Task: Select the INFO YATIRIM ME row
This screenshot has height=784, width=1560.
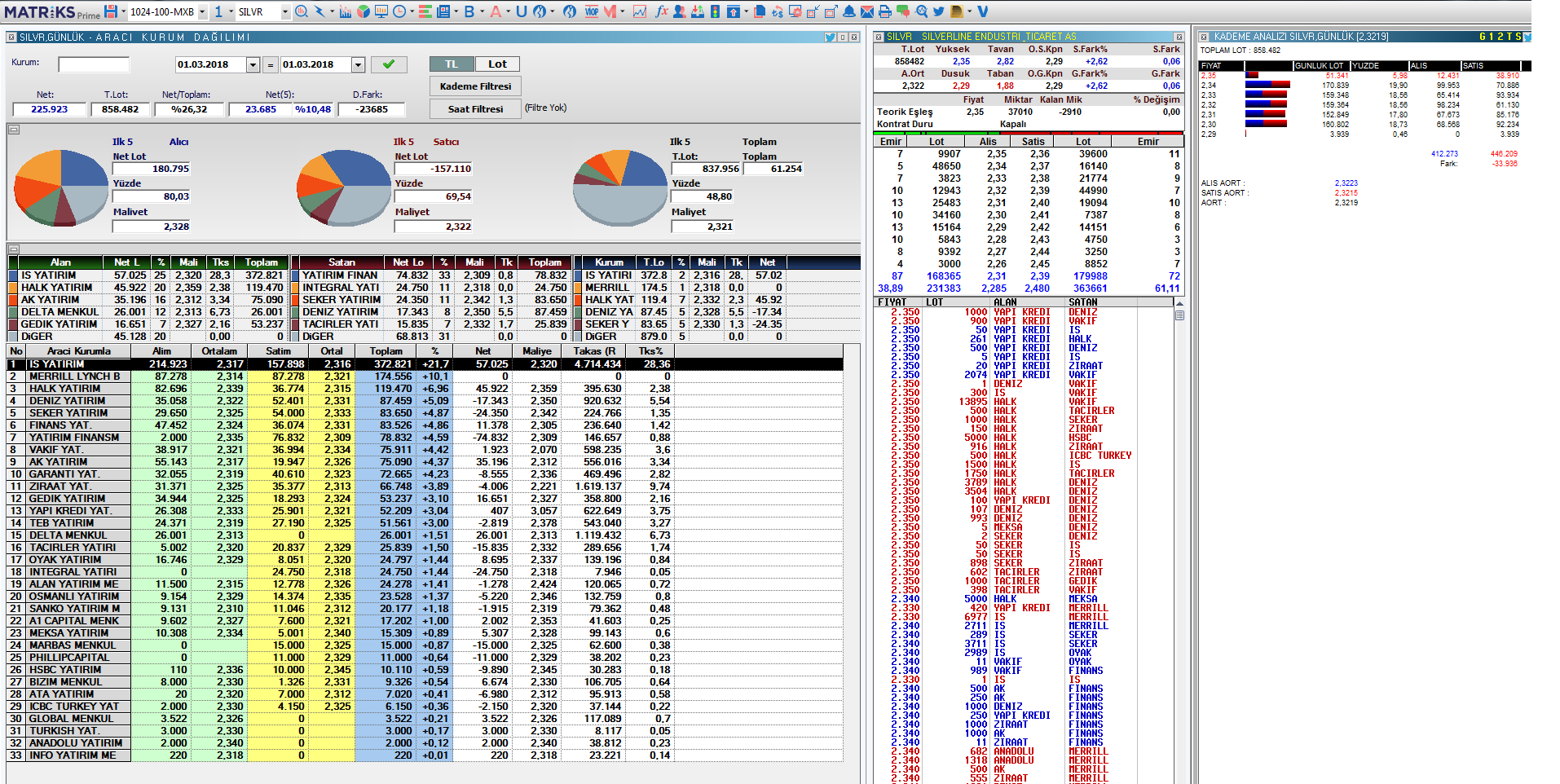Action: (x=425, y=755)
